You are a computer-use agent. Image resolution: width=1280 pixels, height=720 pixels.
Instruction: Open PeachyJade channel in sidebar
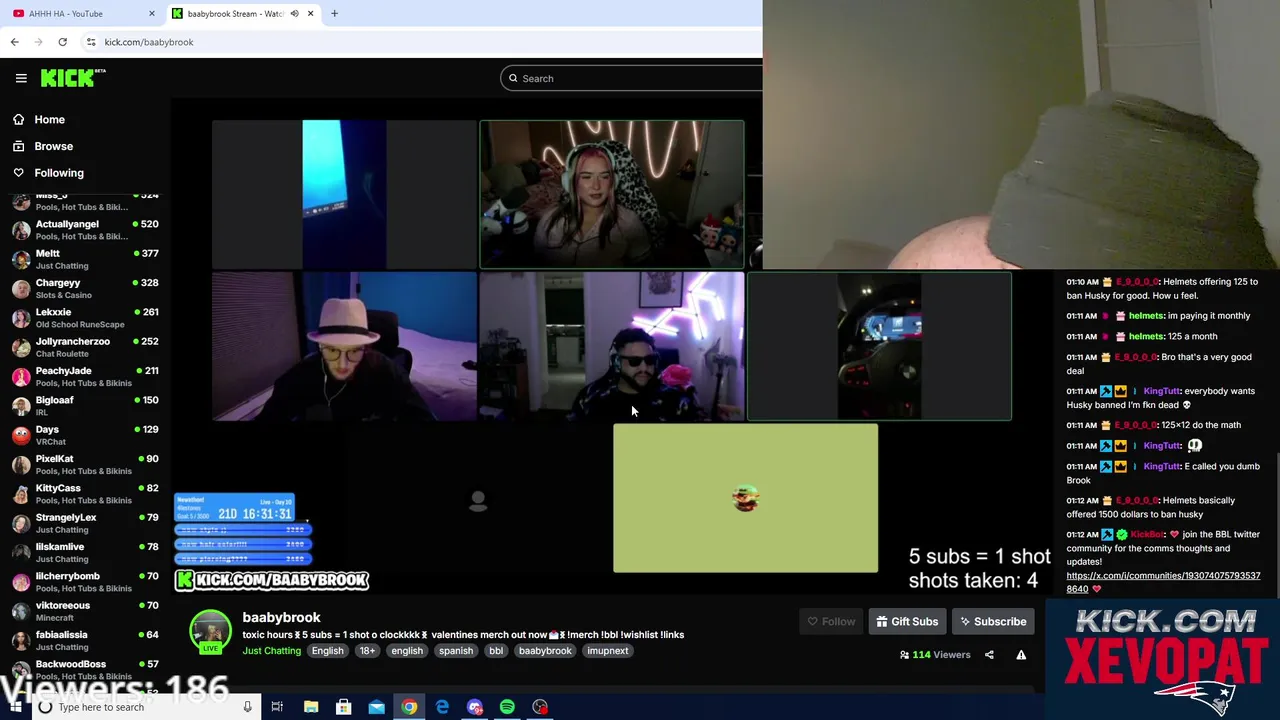(85, 376)
